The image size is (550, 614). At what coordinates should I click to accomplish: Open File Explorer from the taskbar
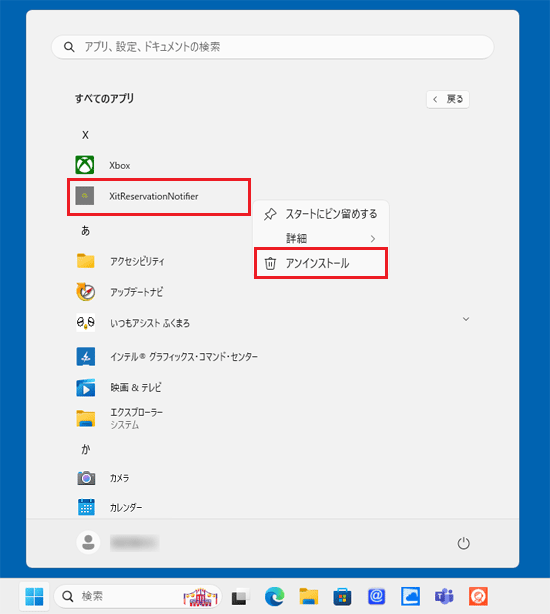point(308,596)
